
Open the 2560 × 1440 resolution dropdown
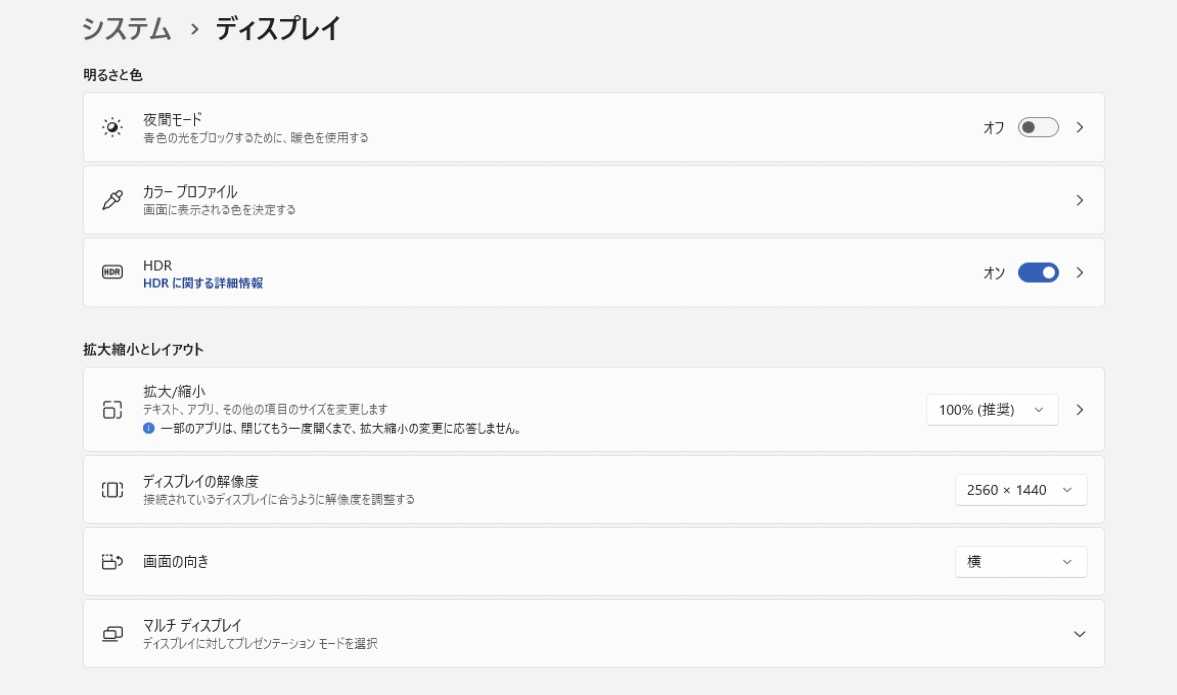pos(1021,490)
